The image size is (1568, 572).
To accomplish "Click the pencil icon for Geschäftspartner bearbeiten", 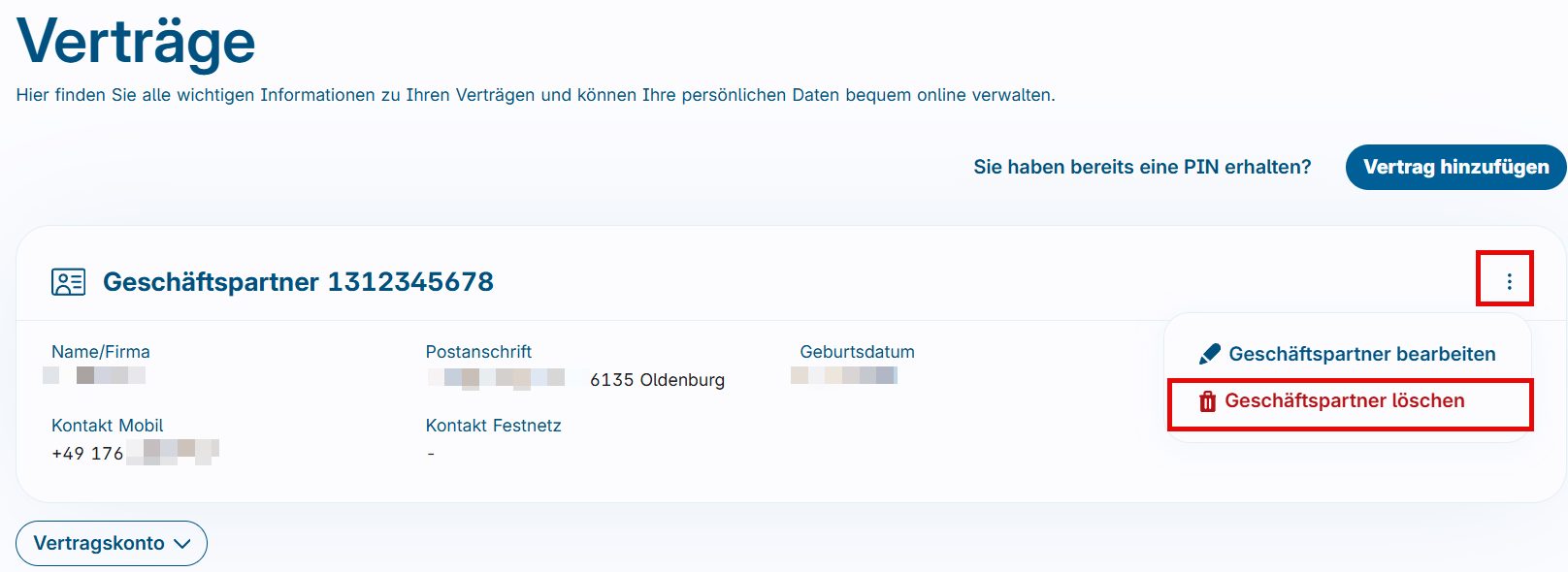I will pyautogui.click(x=1209, y=354).
